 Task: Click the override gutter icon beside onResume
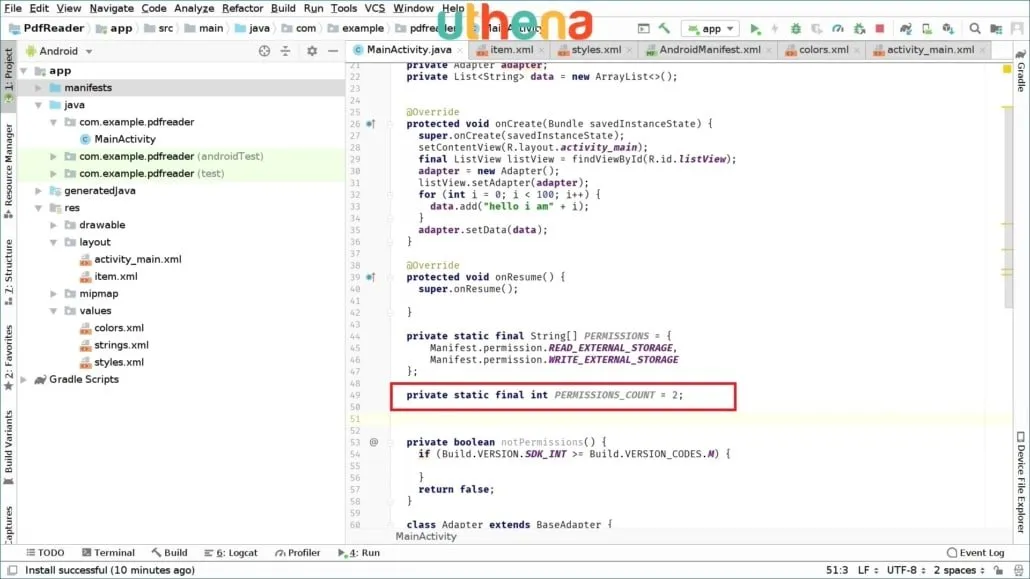coord(370,277)
